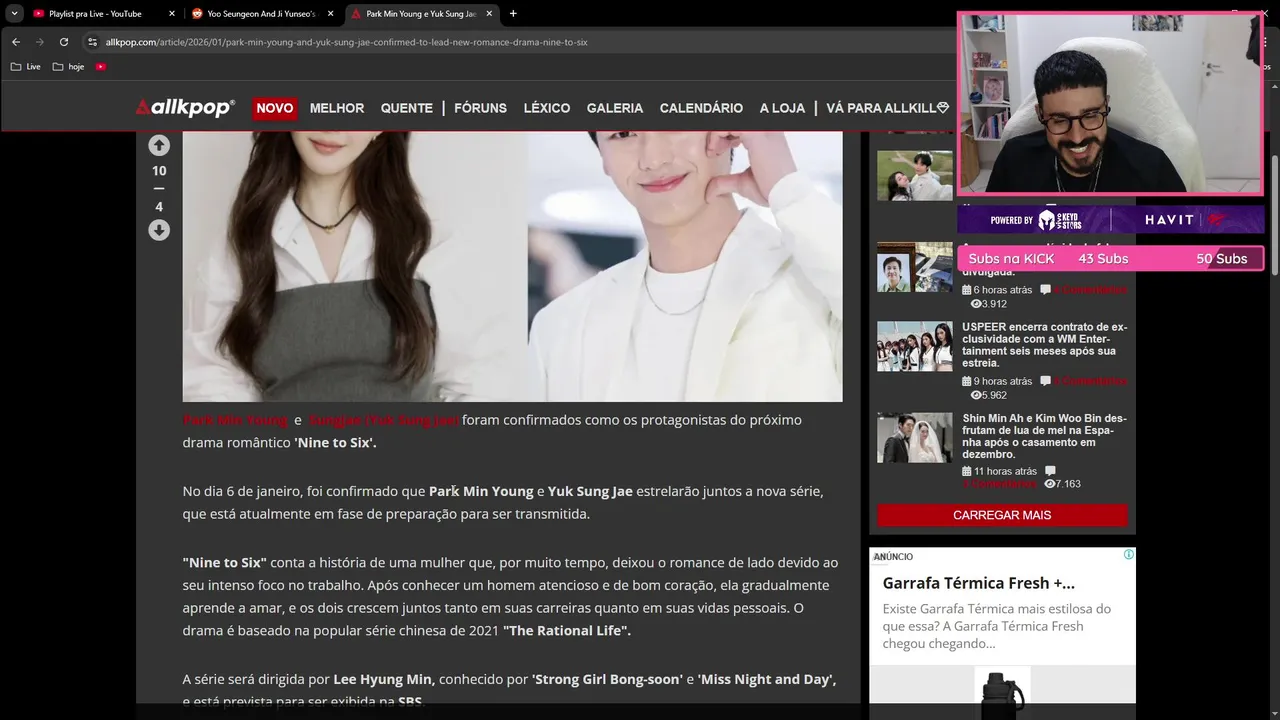Click the views eye icon beside 3.912
The image size is (1280, 720).
coord(976,304)
